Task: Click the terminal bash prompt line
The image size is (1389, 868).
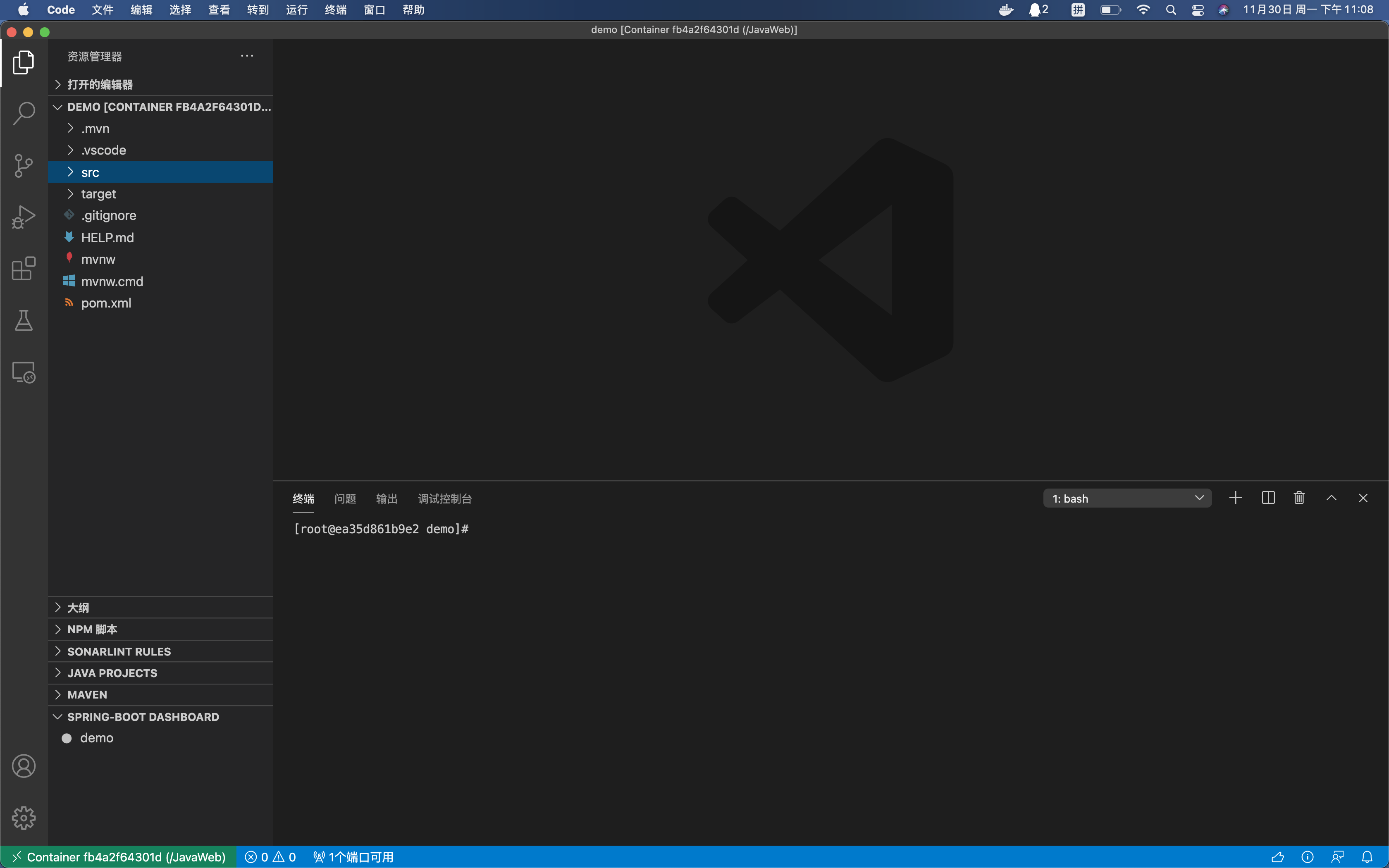Action: coord(381,529)
